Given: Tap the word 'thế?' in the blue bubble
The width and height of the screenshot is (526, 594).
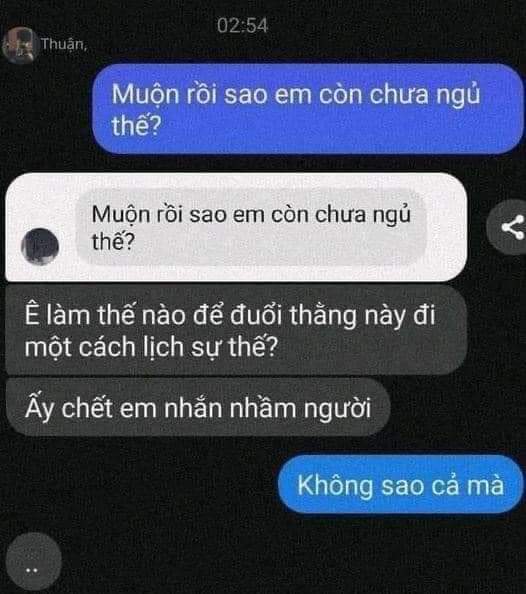Looking at the screenshot, I should click(136, 125).
